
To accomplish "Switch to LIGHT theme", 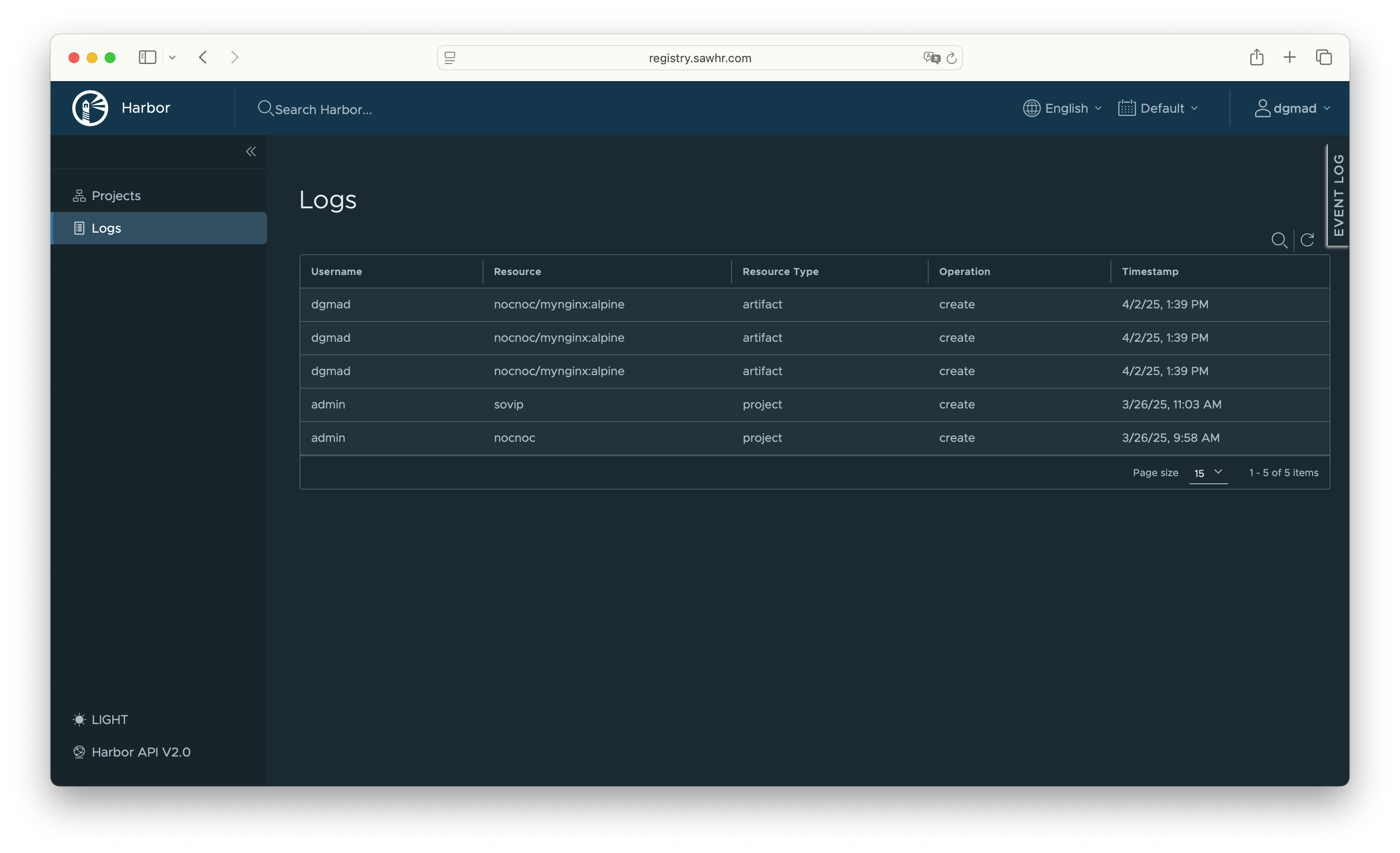I will tap(101, 720).
